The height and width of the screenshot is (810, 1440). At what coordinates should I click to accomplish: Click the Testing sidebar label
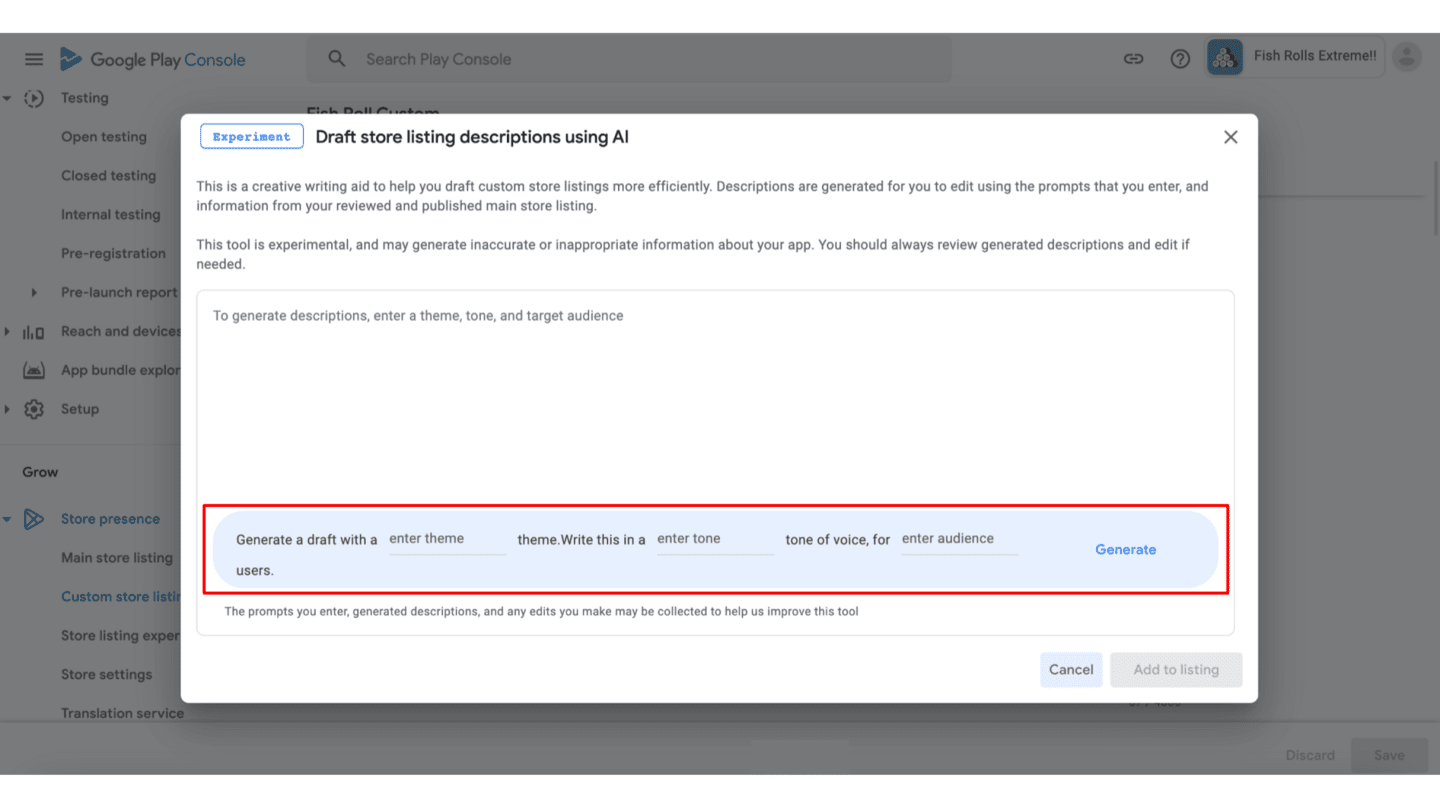click(x=85, y=98)
